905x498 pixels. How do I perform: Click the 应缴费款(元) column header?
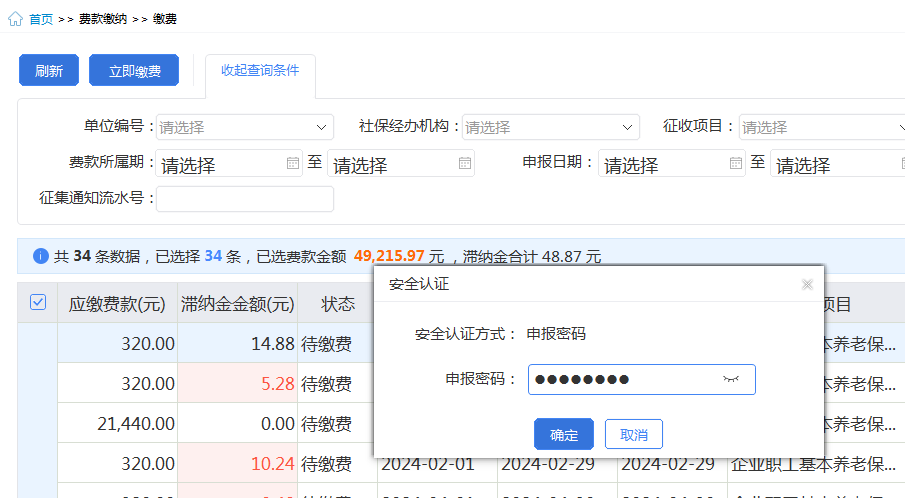click(x=117, y=304)
